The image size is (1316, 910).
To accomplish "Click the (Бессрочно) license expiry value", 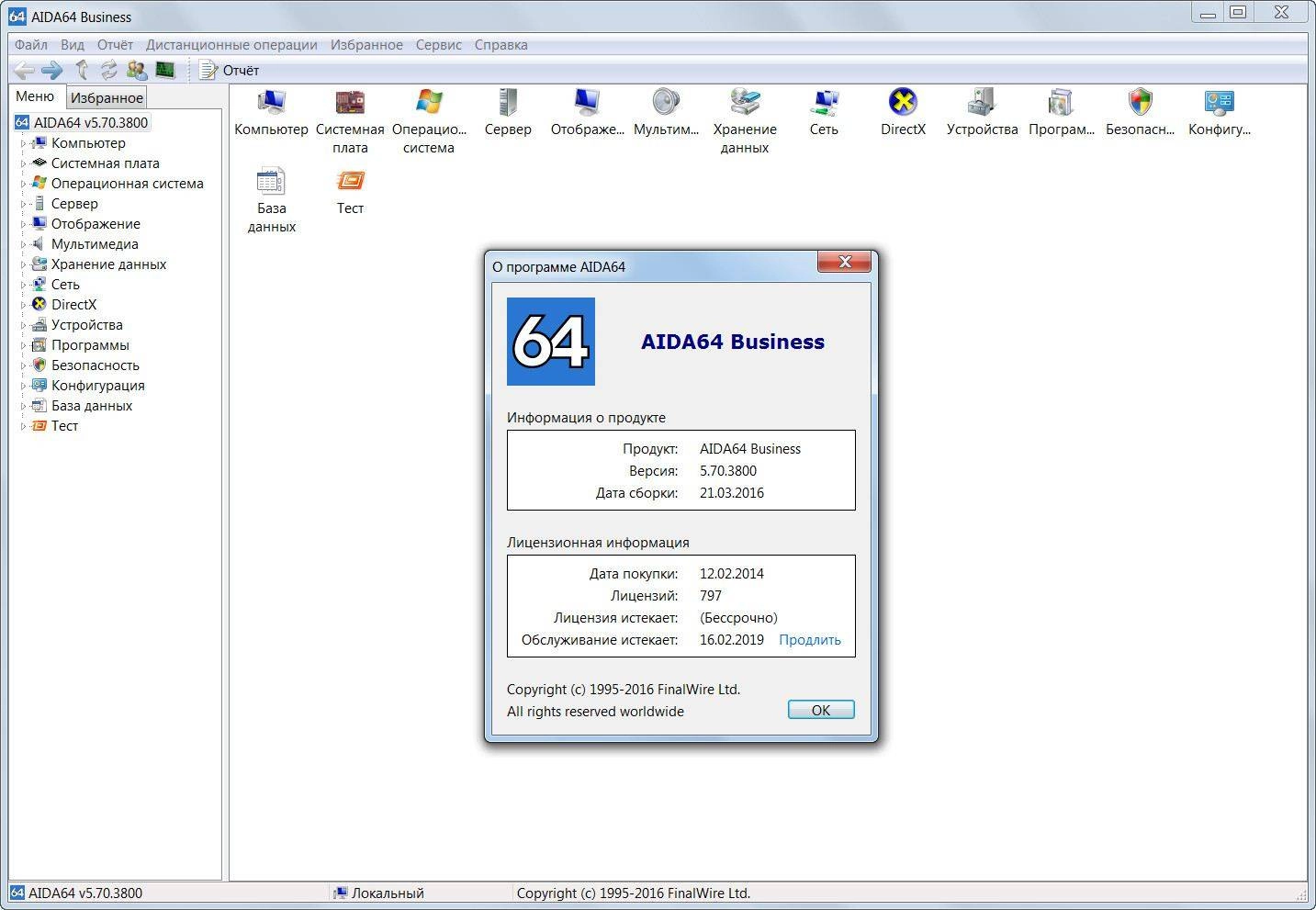I will (x=738, y=618).
